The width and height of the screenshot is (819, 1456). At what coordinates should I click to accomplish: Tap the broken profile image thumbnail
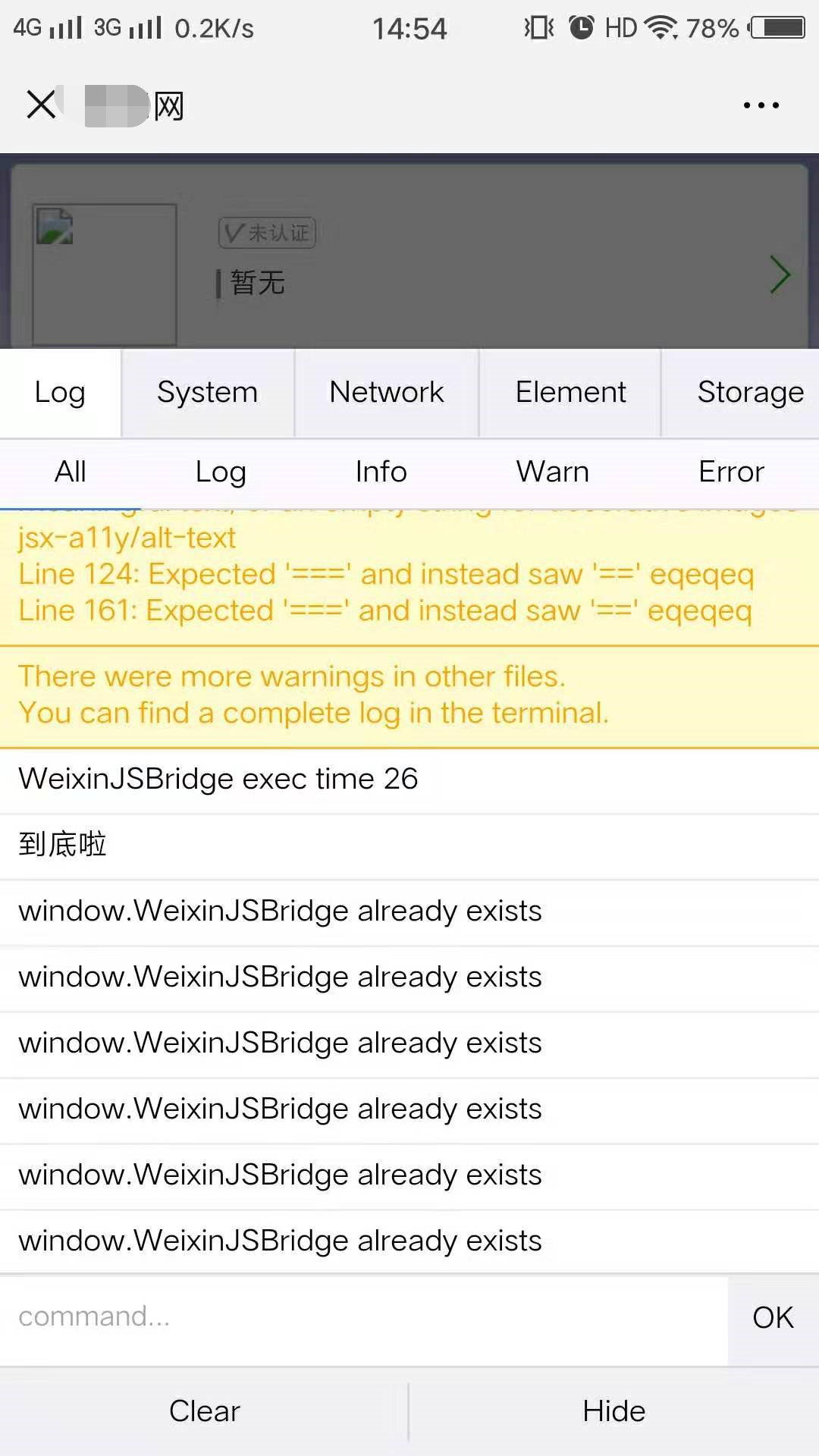tap(105, 275)
